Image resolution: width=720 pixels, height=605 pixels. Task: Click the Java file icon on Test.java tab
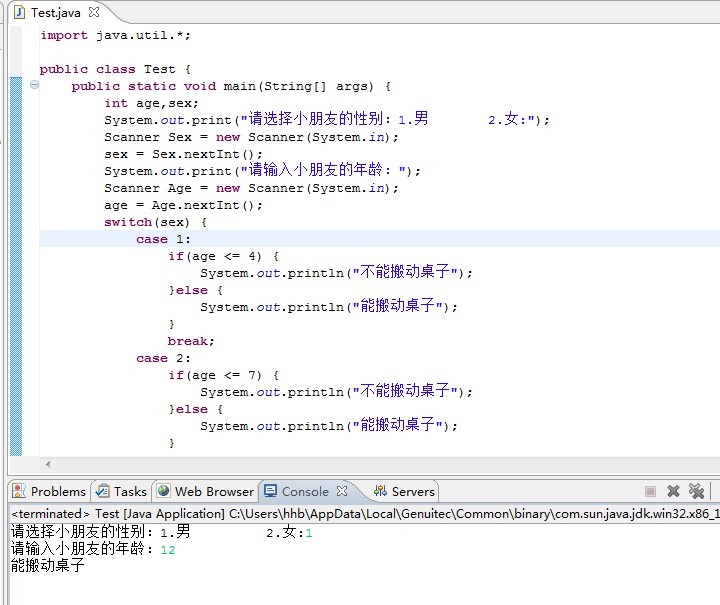tap(19, 13)
